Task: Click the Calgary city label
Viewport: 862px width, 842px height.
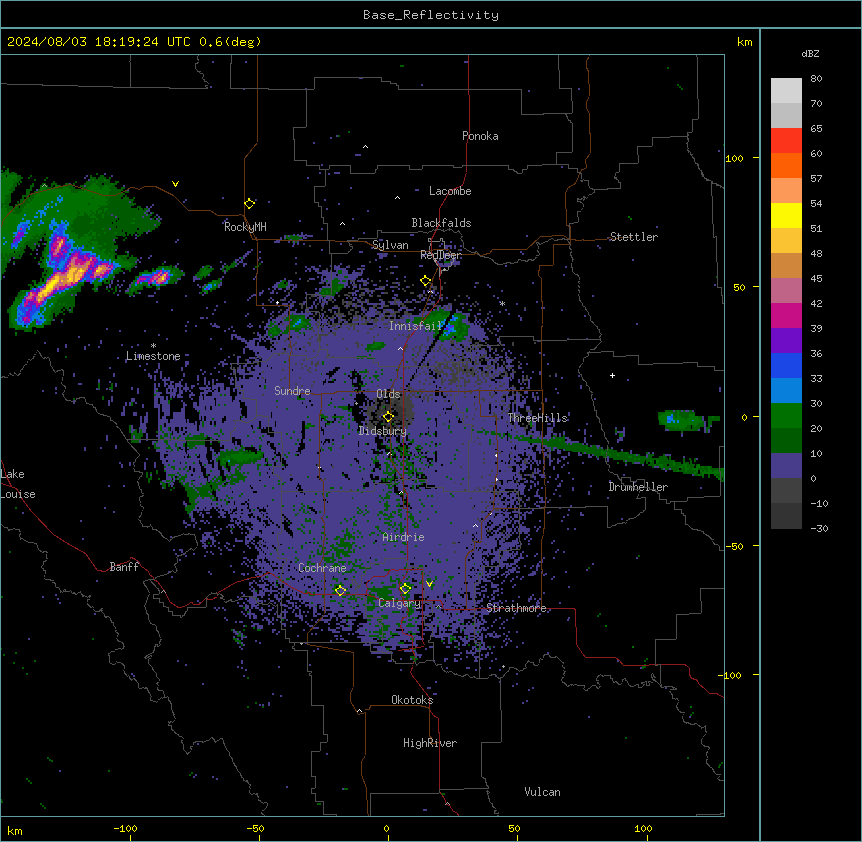Action: pos(399,603)
